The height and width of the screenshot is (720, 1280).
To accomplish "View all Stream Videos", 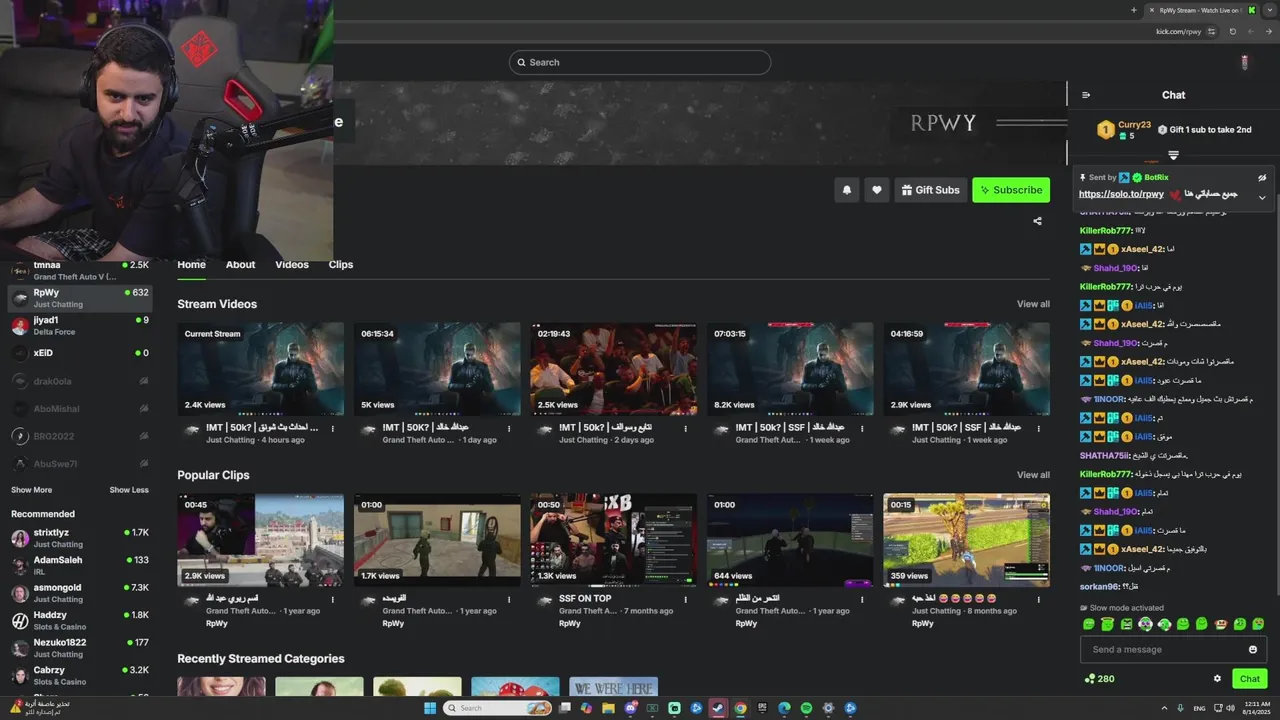I will [x=1033, y=304].
